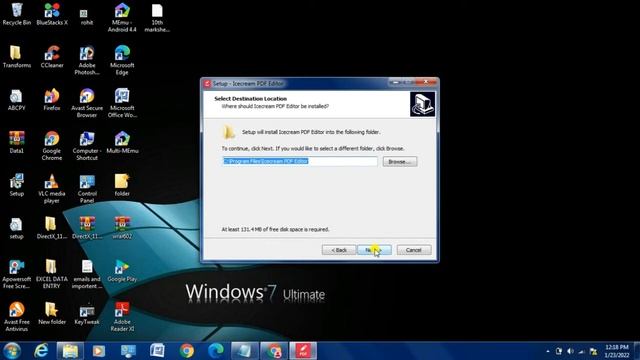Select the ABCPY desktop icon

coord(16,100)
